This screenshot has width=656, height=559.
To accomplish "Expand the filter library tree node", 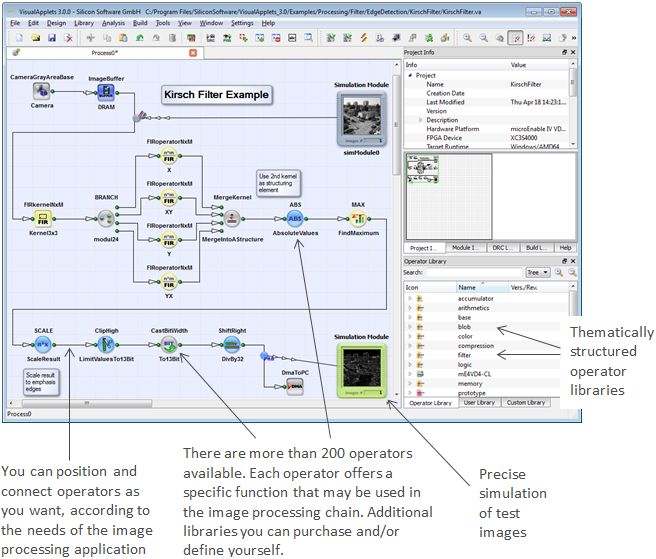I will point(410,355).
